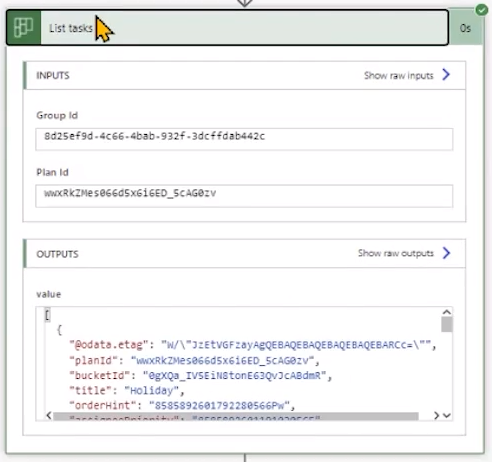The width and height of the screenshot is (492, 462).
Task: Click the INPUTS section header
Action: pos(53,76)
